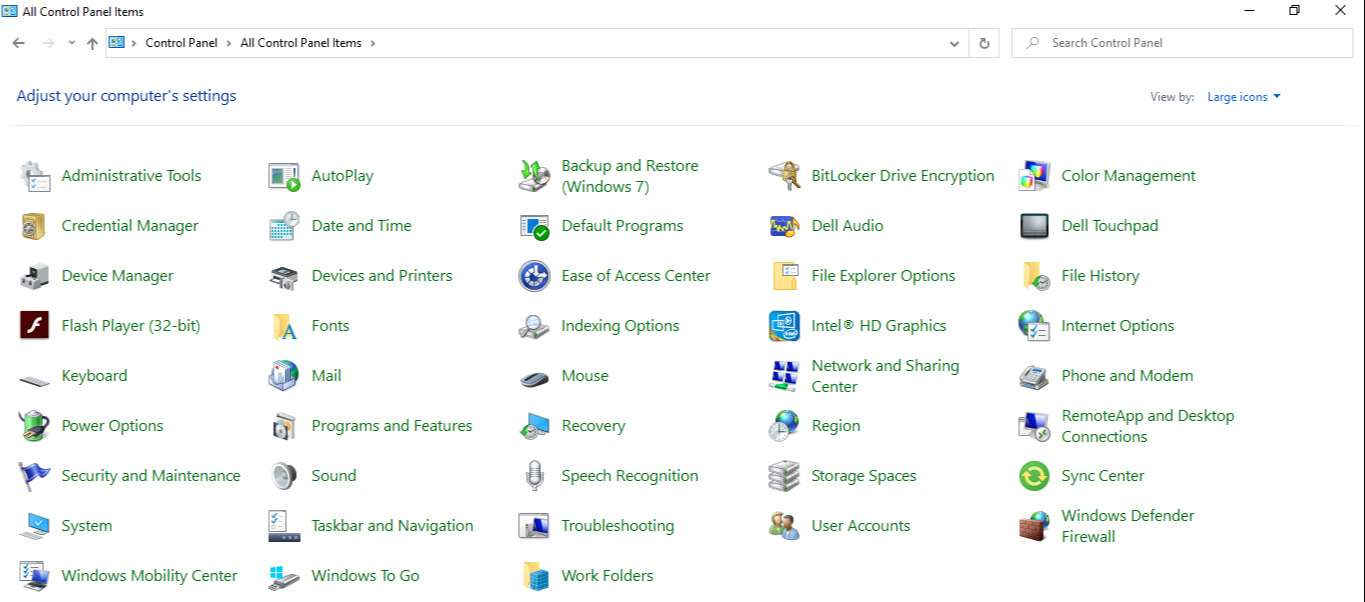Image resolution: width=1365 pixels, height=602 pixels.
Task: Open the Region link
Action: pos(836,426)
